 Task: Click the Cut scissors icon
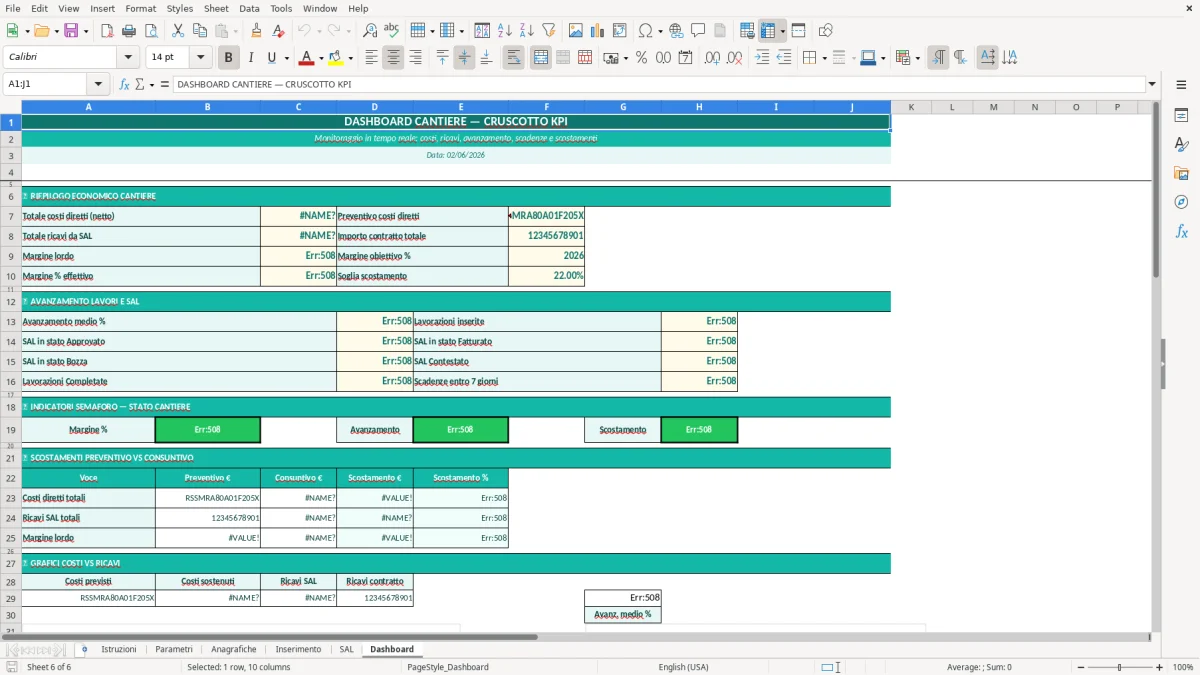point(177,30)
